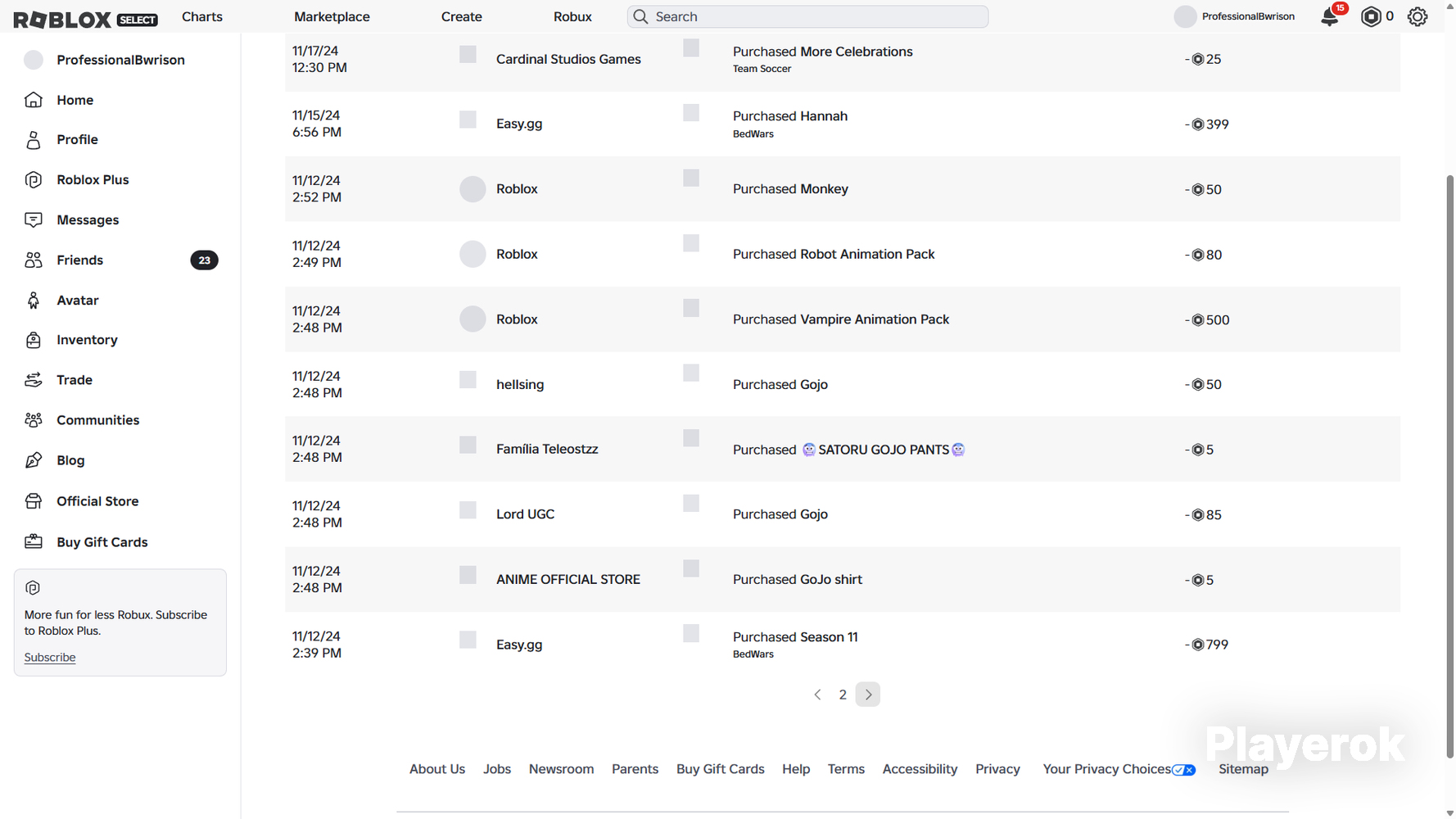1456x819 pixels.
Task: Click the search magnifier icon
Action: [x=640, y=16]
